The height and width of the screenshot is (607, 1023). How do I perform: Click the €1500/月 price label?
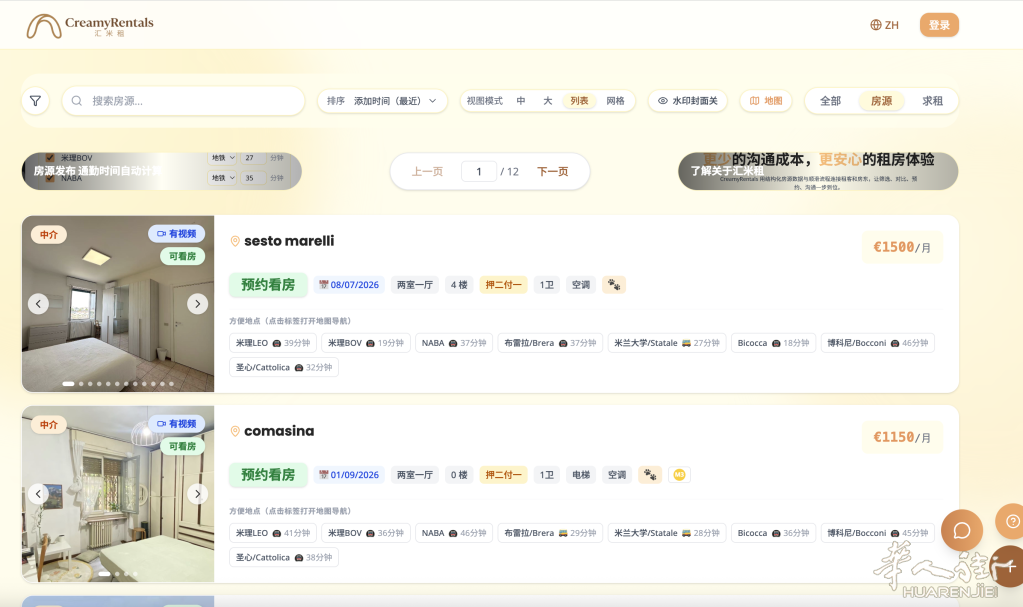point(902,247)
